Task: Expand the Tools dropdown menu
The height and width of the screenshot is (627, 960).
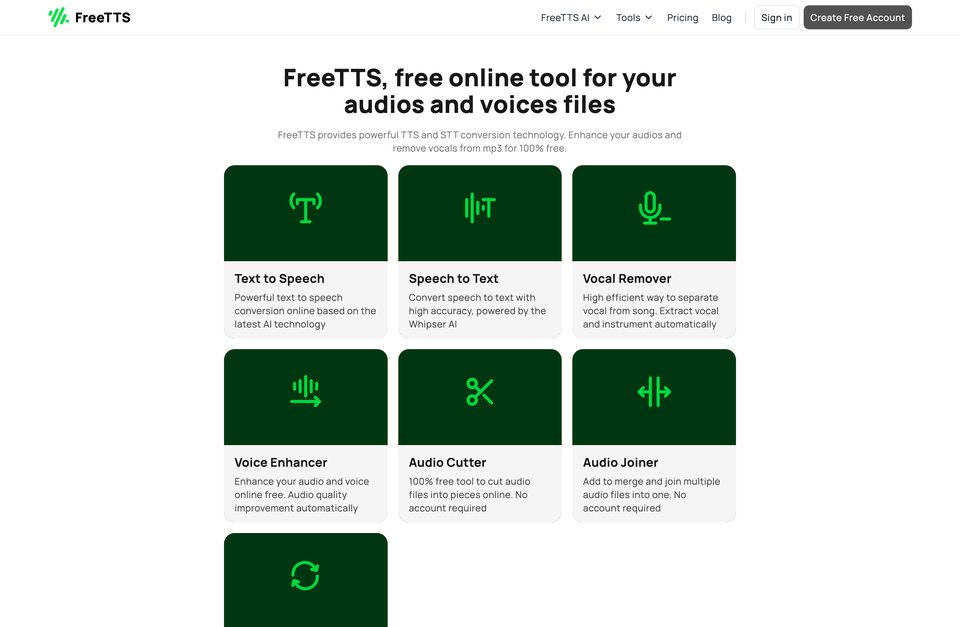Action: (634, 18)
